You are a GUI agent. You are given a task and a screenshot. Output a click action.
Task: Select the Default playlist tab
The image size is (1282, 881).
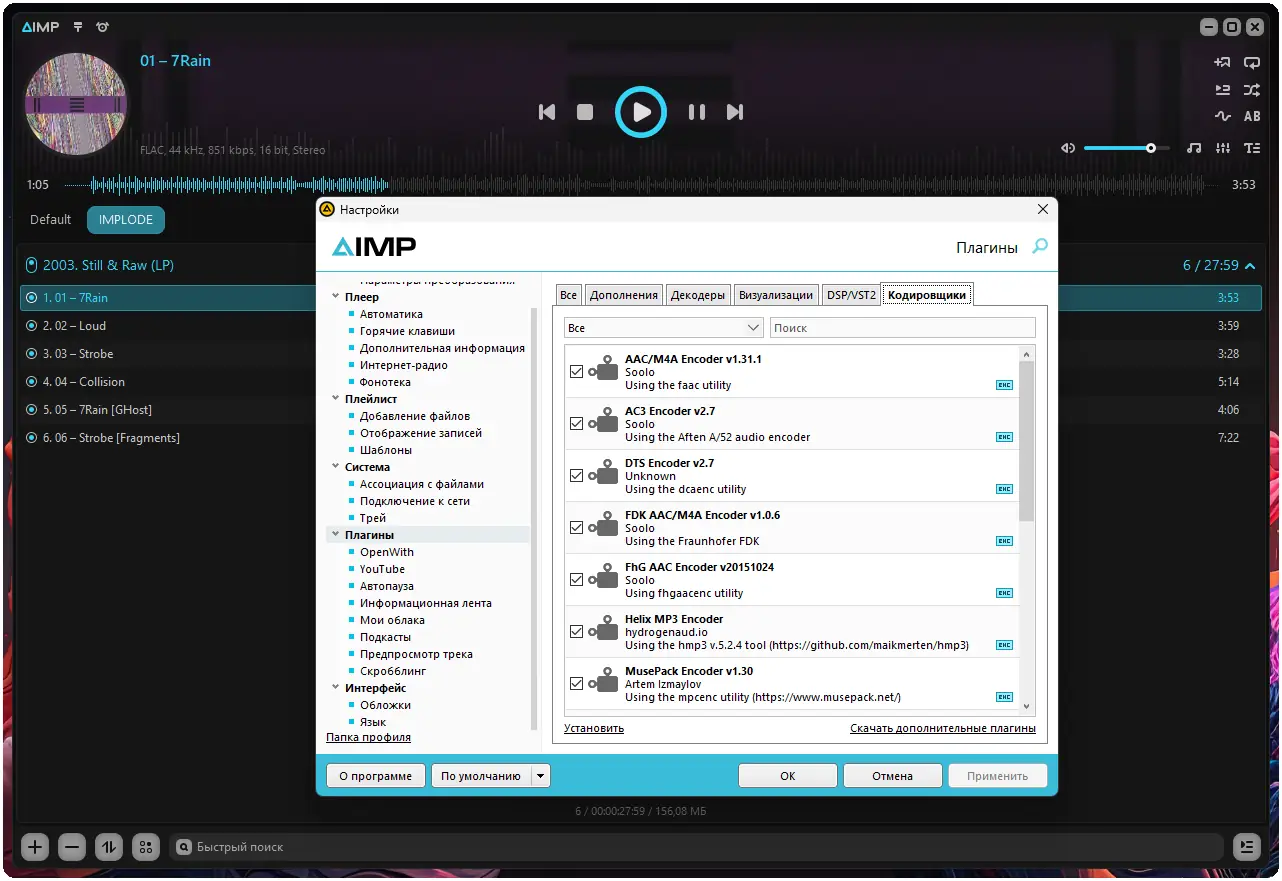[51, 220]
